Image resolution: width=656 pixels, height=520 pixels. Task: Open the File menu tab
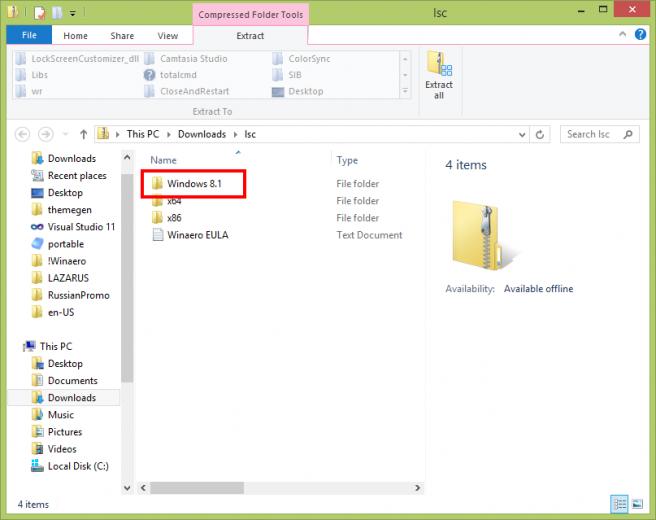29,35
